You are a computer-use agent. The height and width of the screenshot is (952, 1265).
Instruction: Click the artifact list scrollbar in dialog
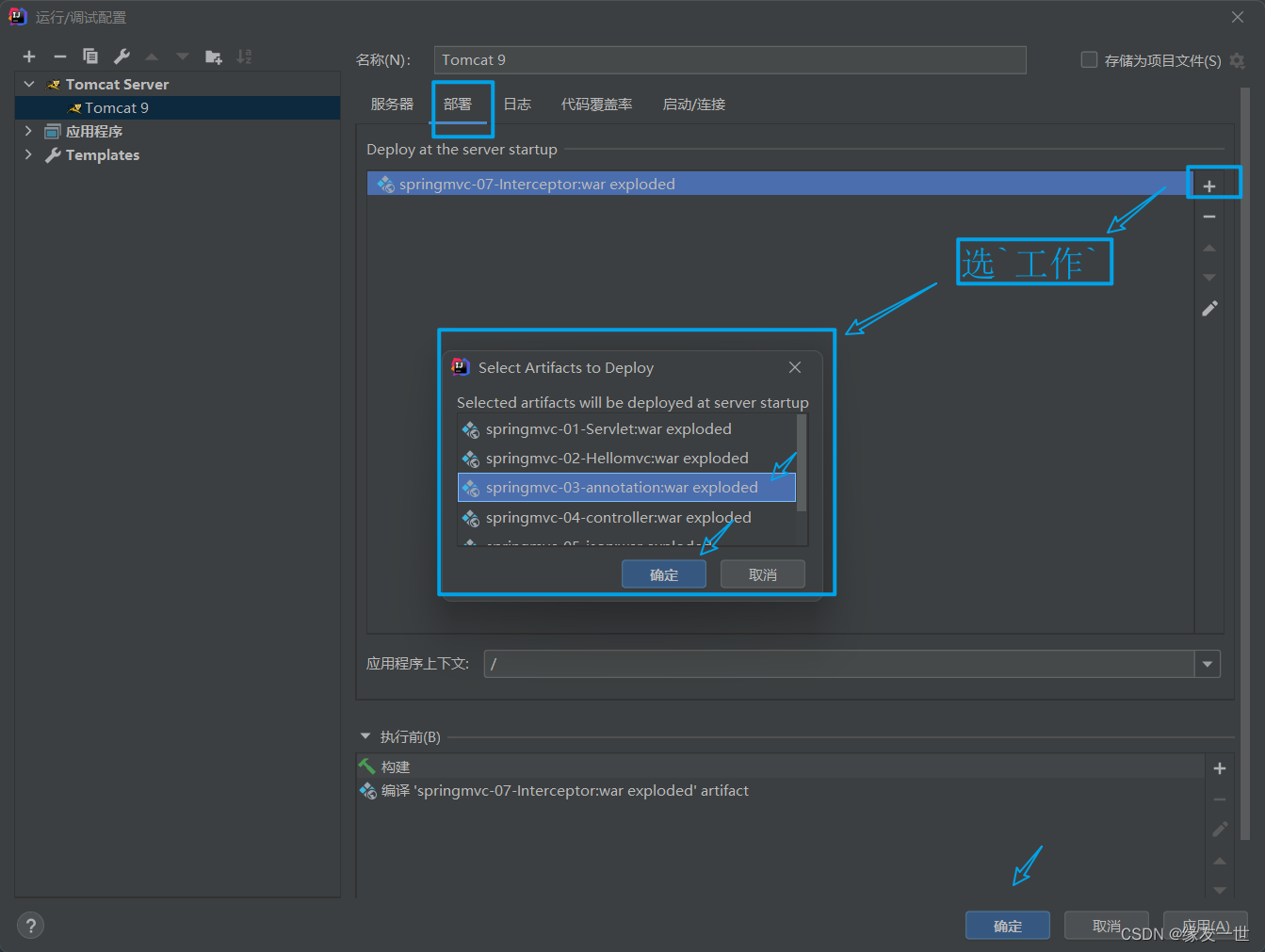[x=803, y=462]
